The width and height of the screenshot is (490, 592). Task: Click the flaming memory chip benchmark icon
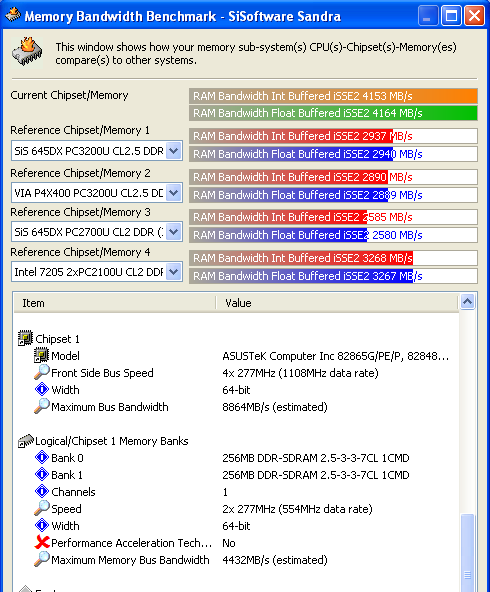tap(27, 52)
